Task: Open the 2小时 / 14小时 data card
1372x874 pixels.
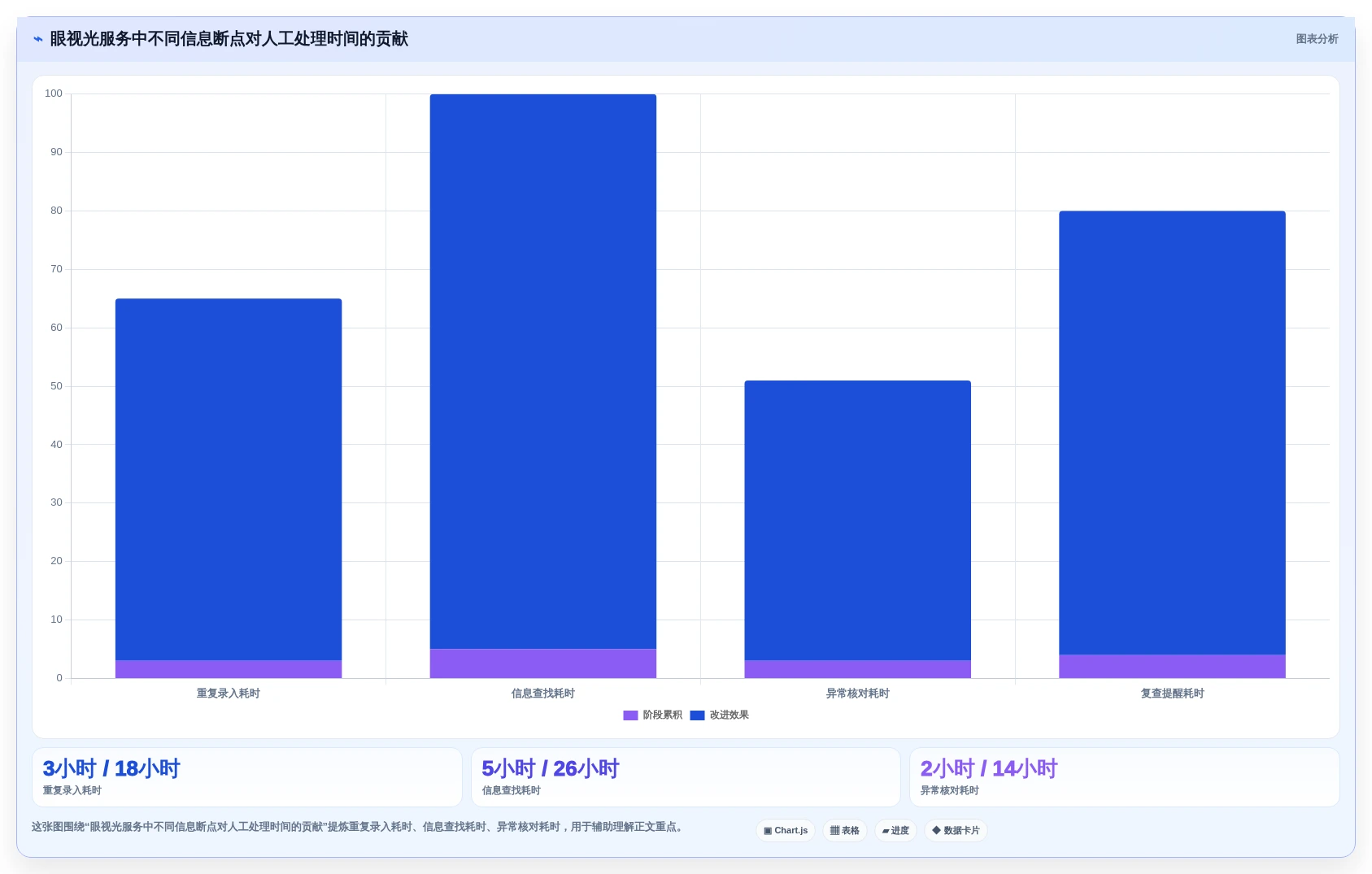Action: click(x=1125, y=777)
